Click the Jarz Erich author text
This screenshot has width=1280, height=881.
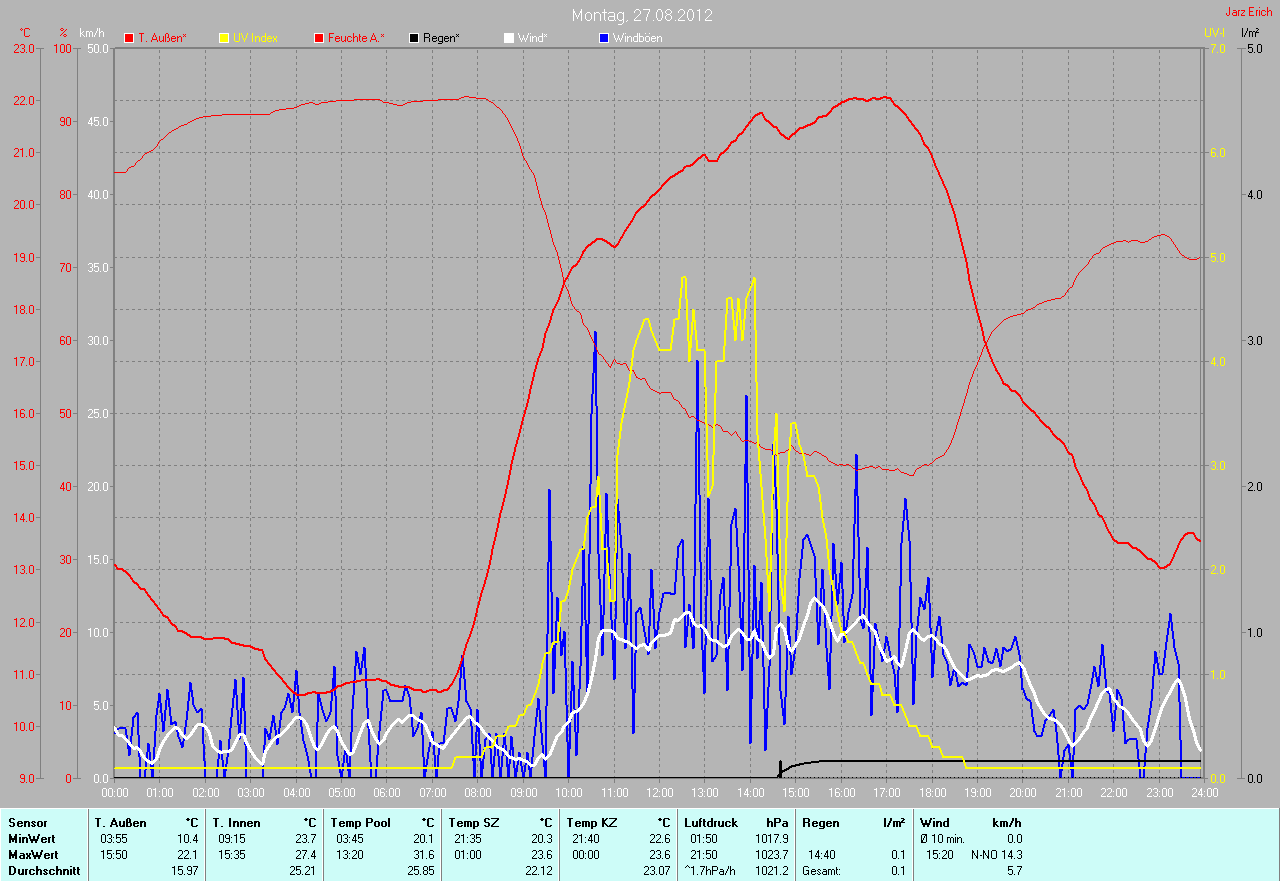tap(1248, 12)
